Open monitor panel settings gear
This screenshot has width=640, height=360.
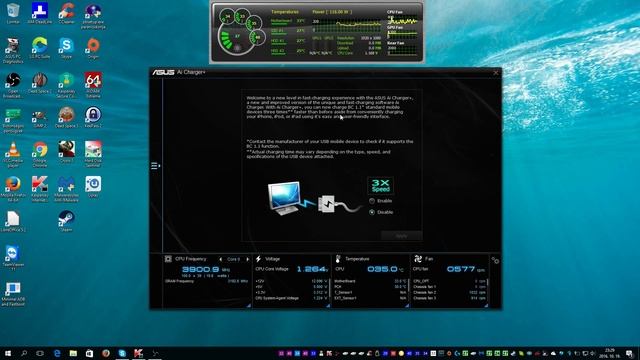[x=495, y=260]
